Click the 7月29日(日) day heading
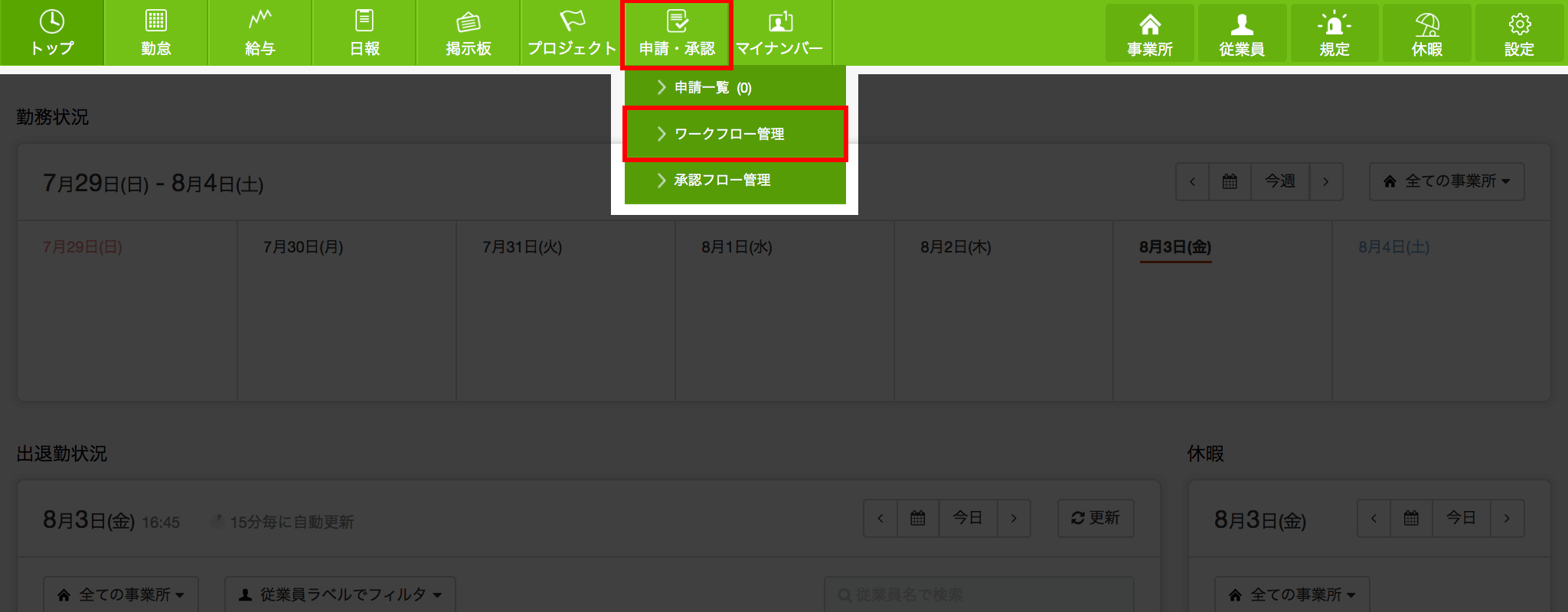1568x612 pixels. coord(83,247)
